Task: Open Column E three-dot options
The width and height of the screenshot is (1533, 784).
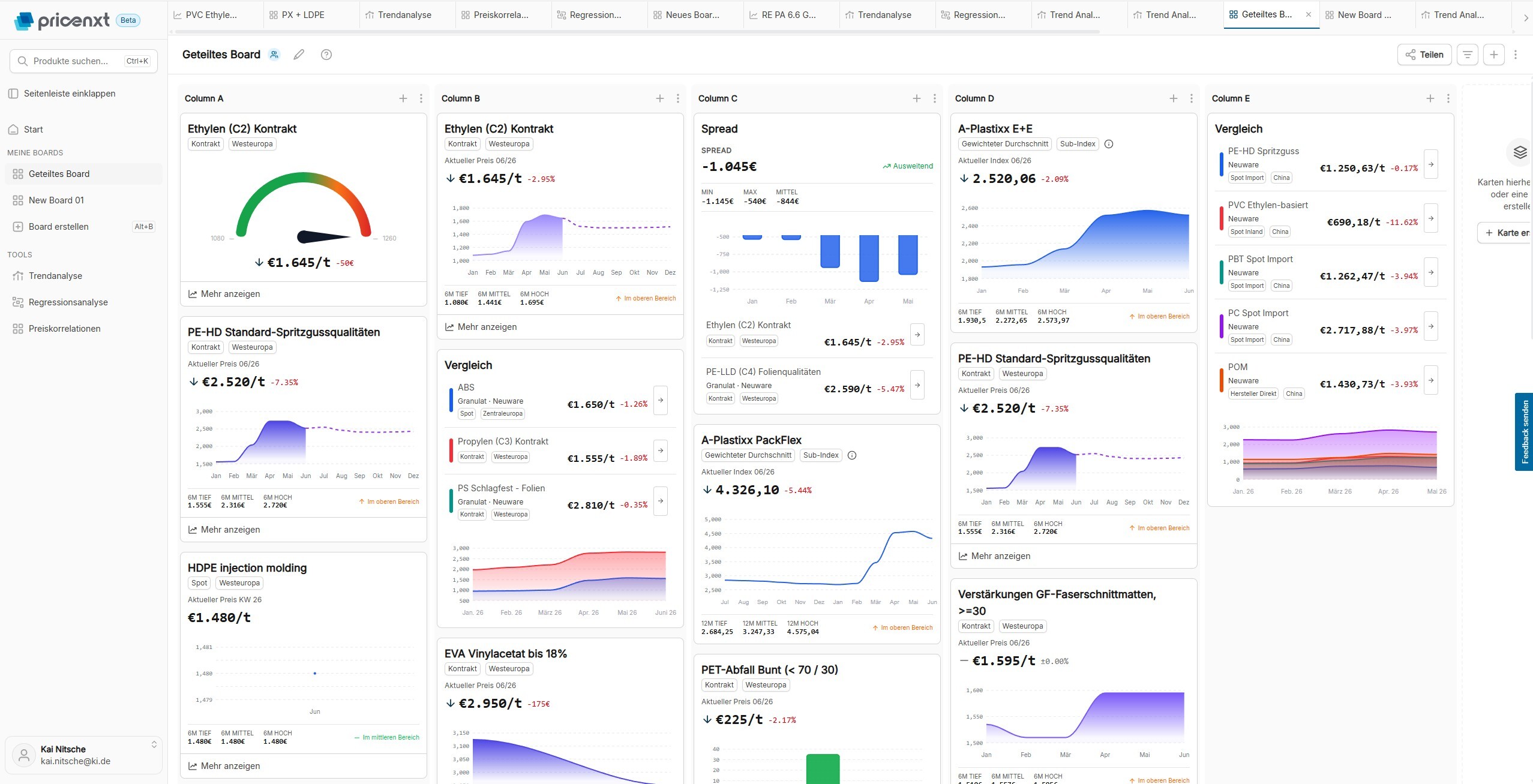Action: click(x=1448, y=98)
